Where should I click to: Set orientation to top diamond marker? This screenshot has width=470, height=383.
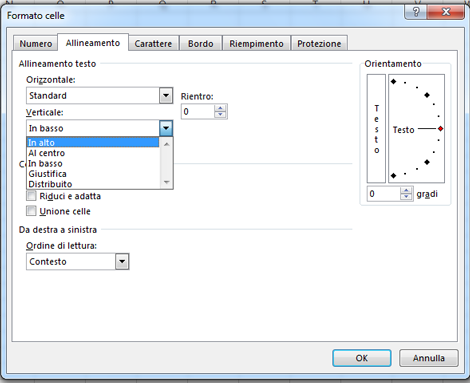(394, 82)
